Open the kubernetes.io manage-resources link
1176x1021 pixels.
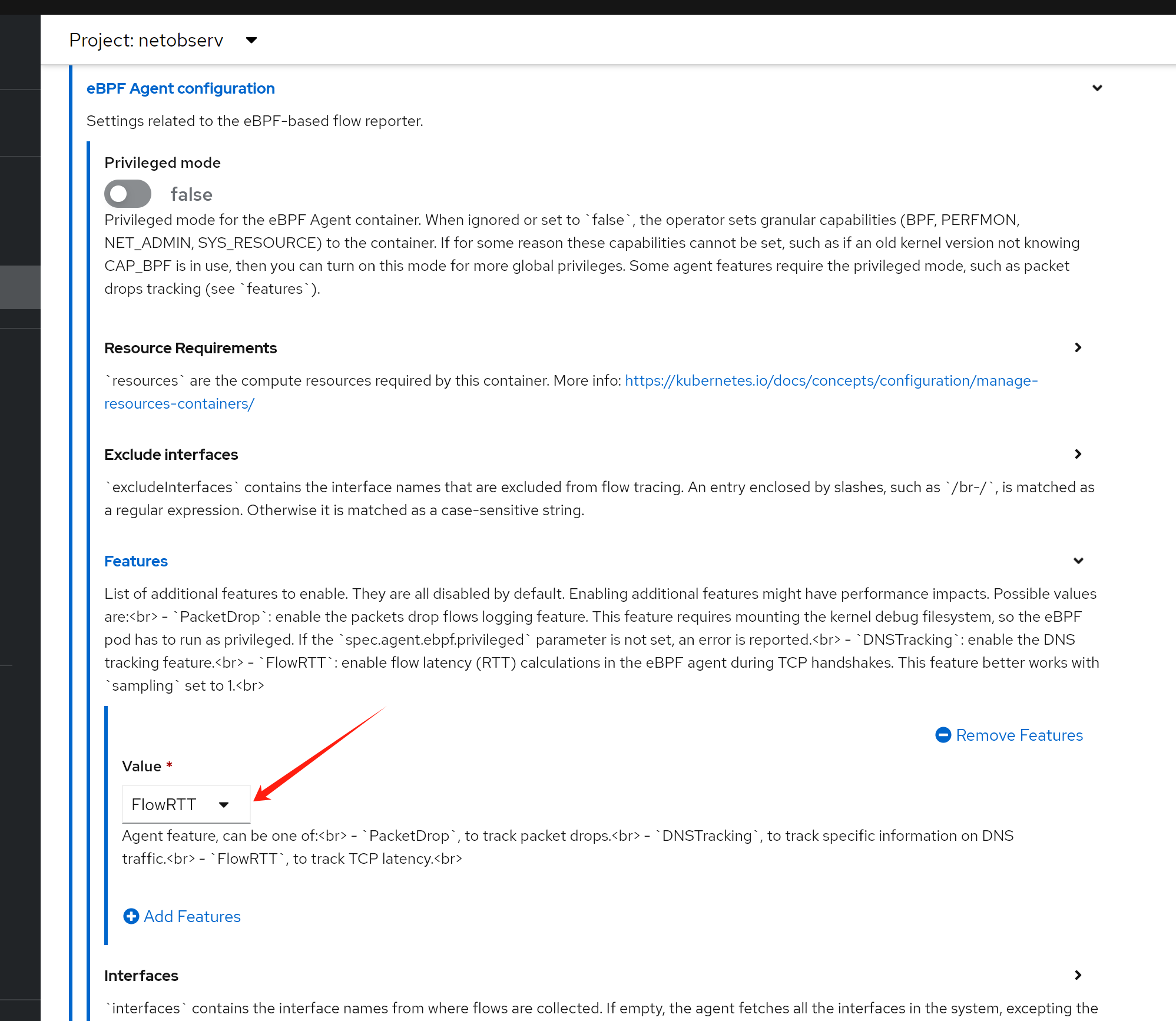[x=830, y=381]
